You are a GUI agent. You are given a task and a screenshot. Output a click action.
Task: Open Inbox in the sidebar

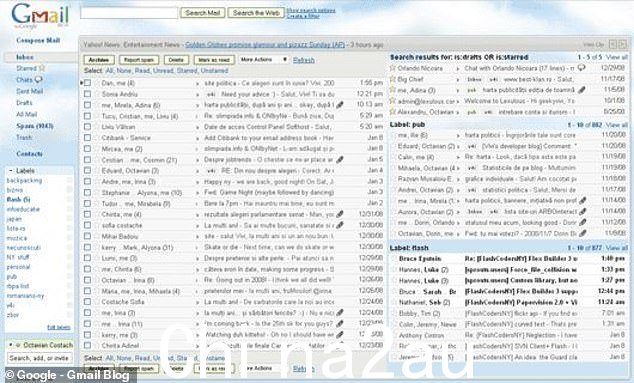pyautogui.click(x=25, y=57)
